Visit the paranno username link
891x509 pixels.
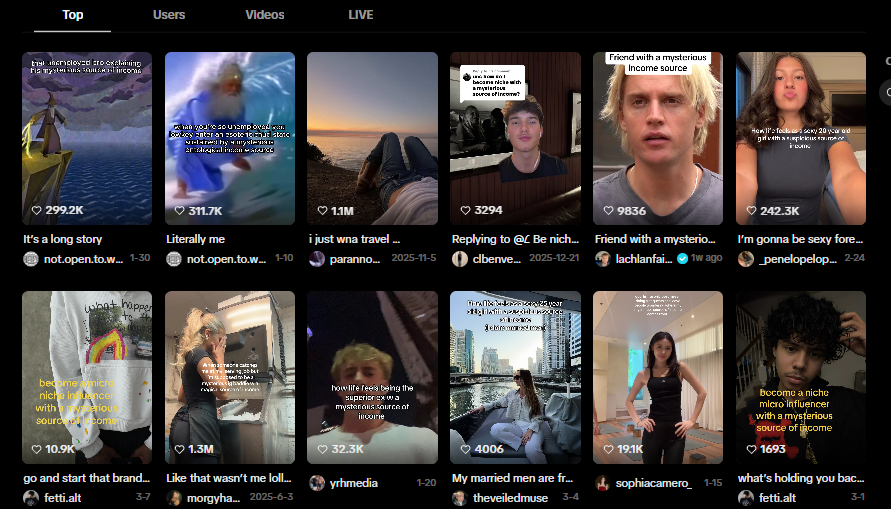[x=355, y=259]
